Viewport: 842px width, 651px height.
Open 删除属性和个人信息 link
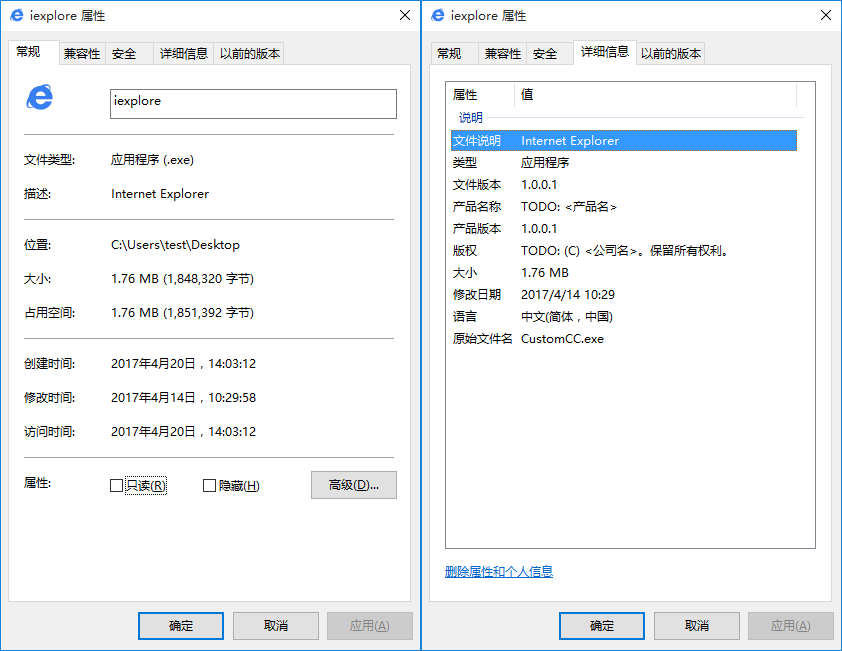point(499,572)
